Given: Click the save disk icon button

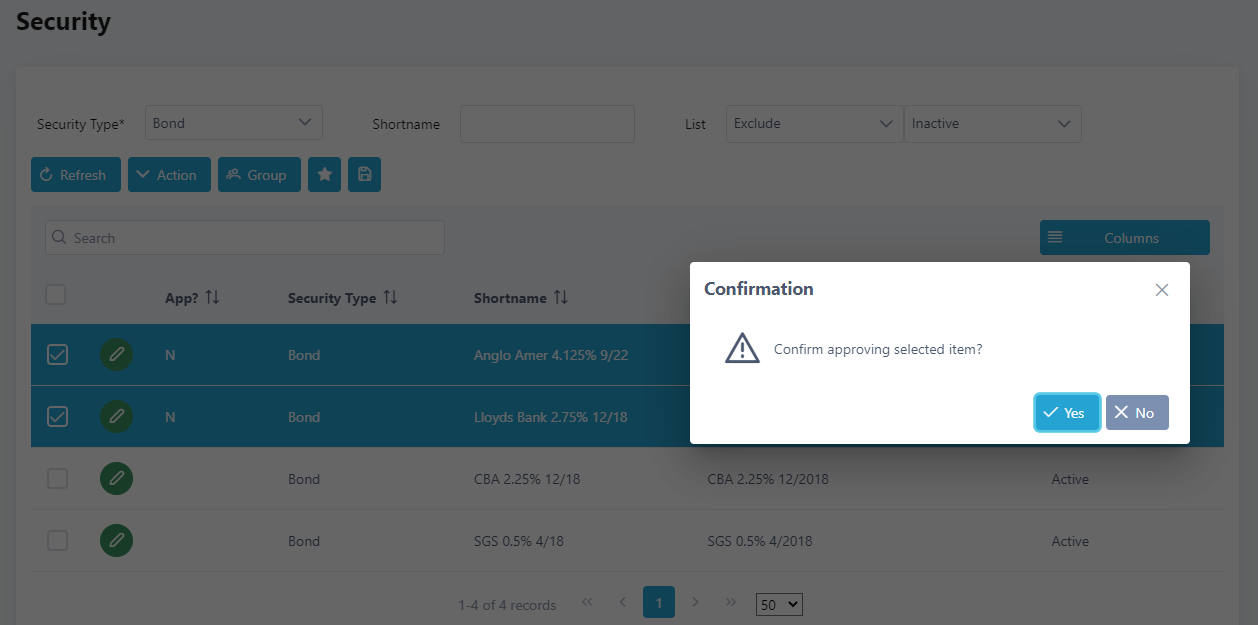Looking at the screenshot, I should 364,175.
